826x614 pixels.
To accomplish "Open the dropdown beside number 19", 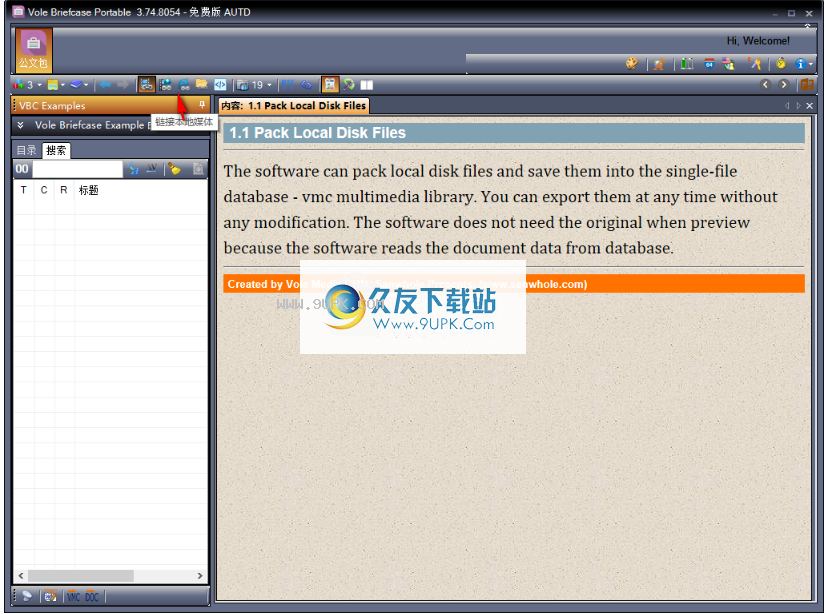I will (x=269, y=85).
